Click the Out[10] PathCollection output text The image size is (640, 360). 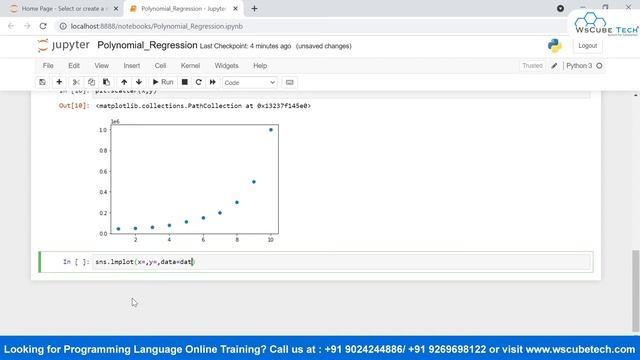coord(203,106)
